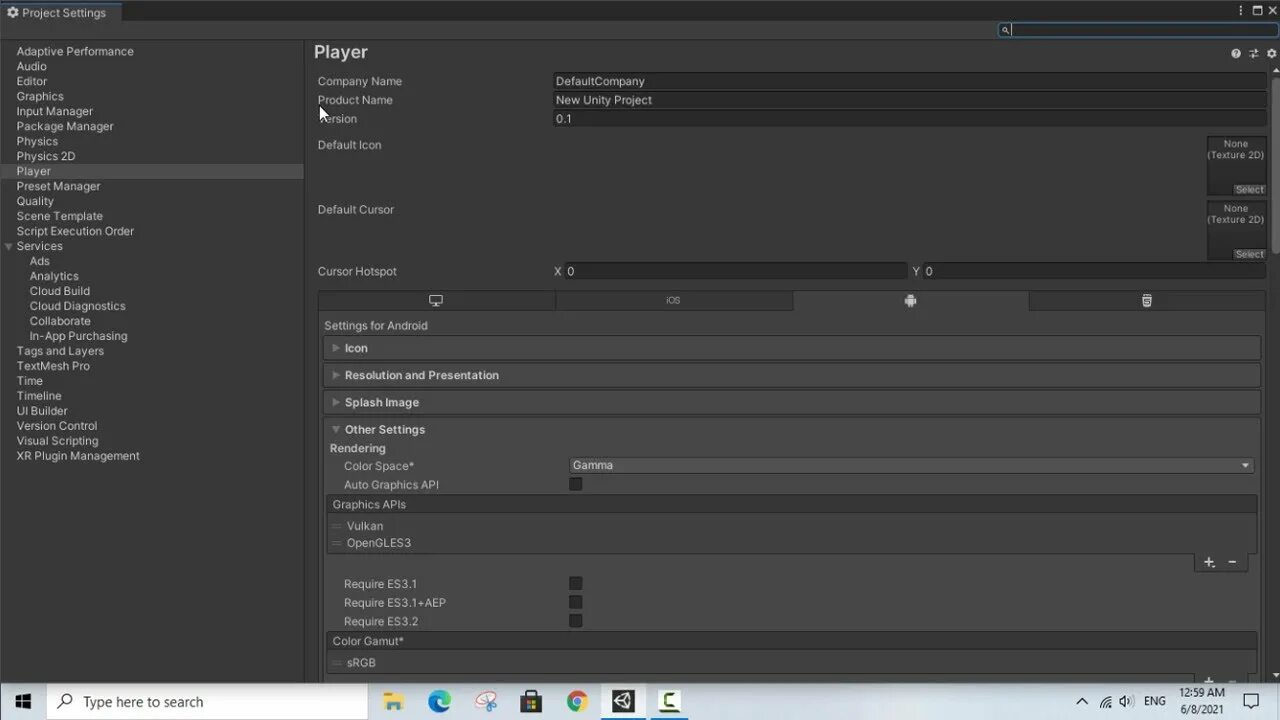Open File Explorer from the taskbar
Image resolution: width=1280 pixels, height=720 pixels.
(393, 701)
